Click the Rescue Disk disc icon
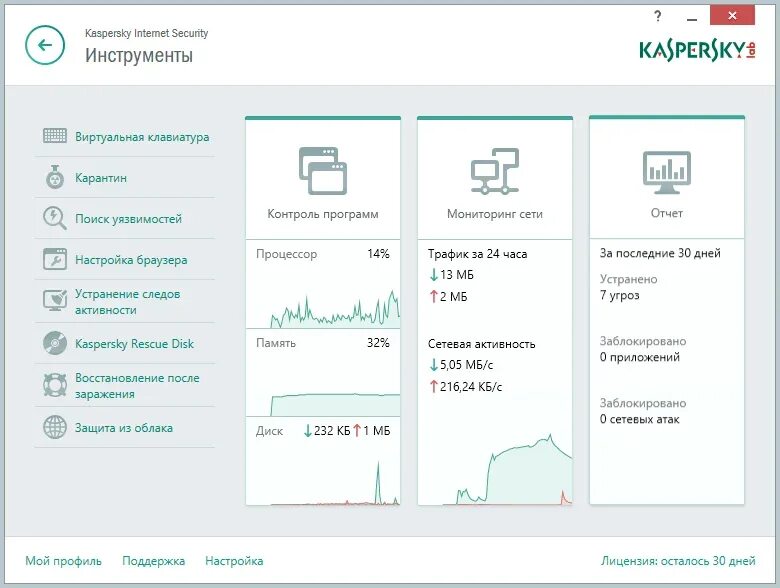This screenshot has width=780, height=588. tap(55, 343)
